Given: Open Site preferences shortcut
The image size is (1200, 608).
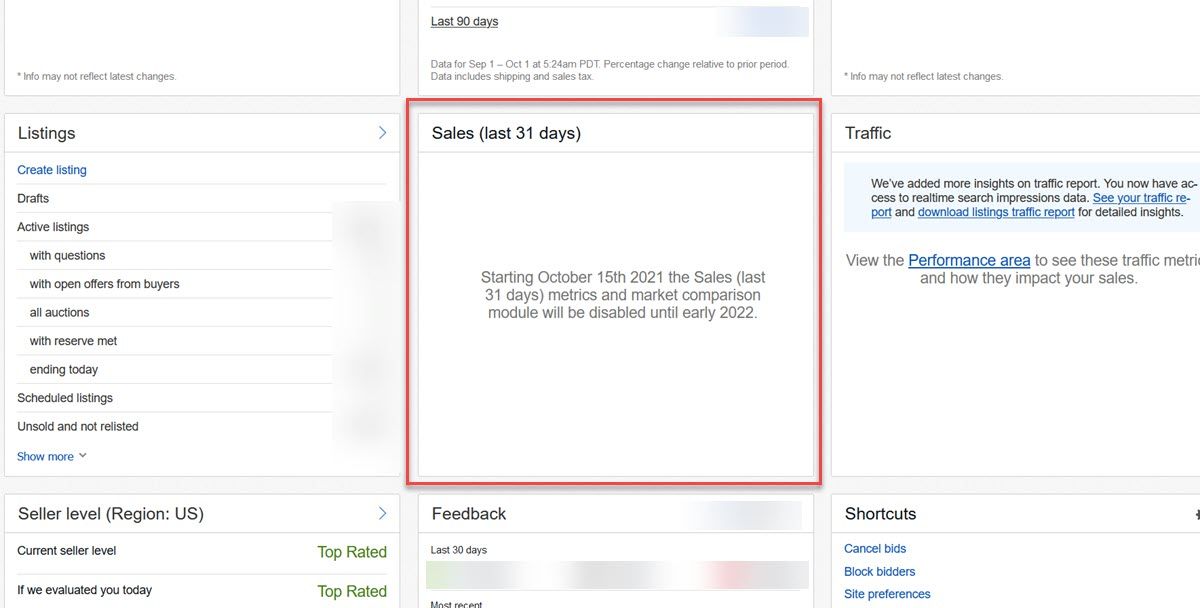Looking at the screenshot, I should (887, 594).
